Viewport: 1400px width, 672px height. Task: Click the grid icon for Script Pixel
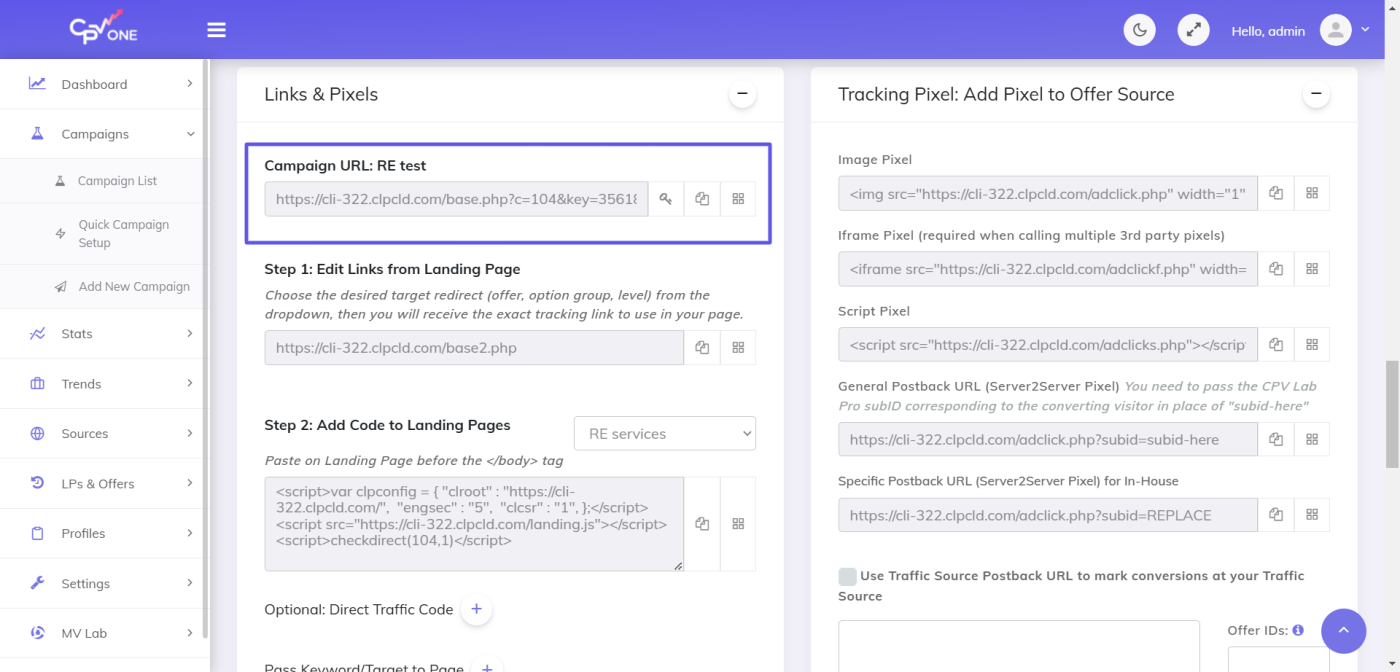(x=1312, y=345)
